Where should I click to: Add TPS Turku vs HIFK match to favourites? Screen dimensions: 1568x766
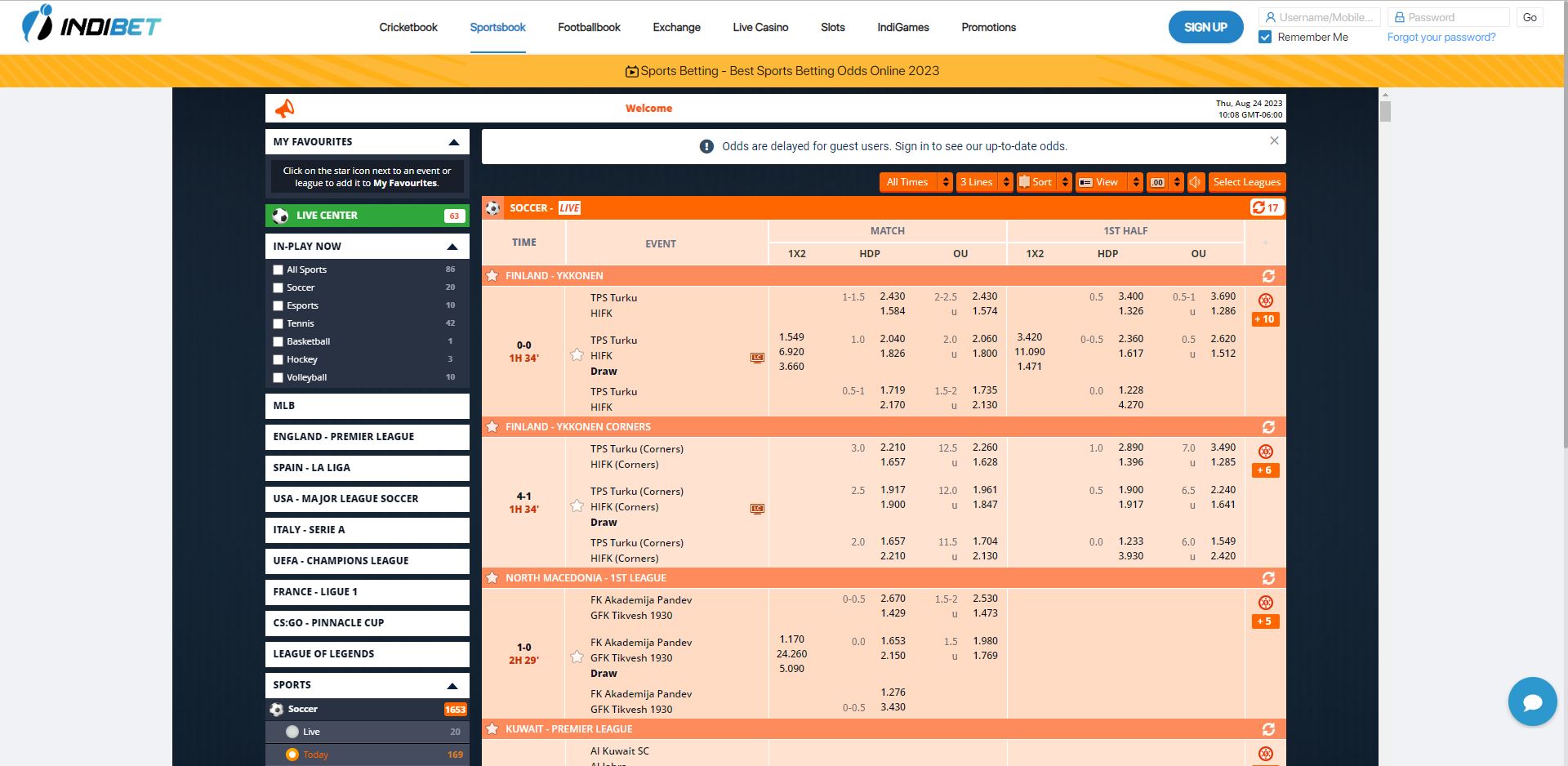click(577, 354)
